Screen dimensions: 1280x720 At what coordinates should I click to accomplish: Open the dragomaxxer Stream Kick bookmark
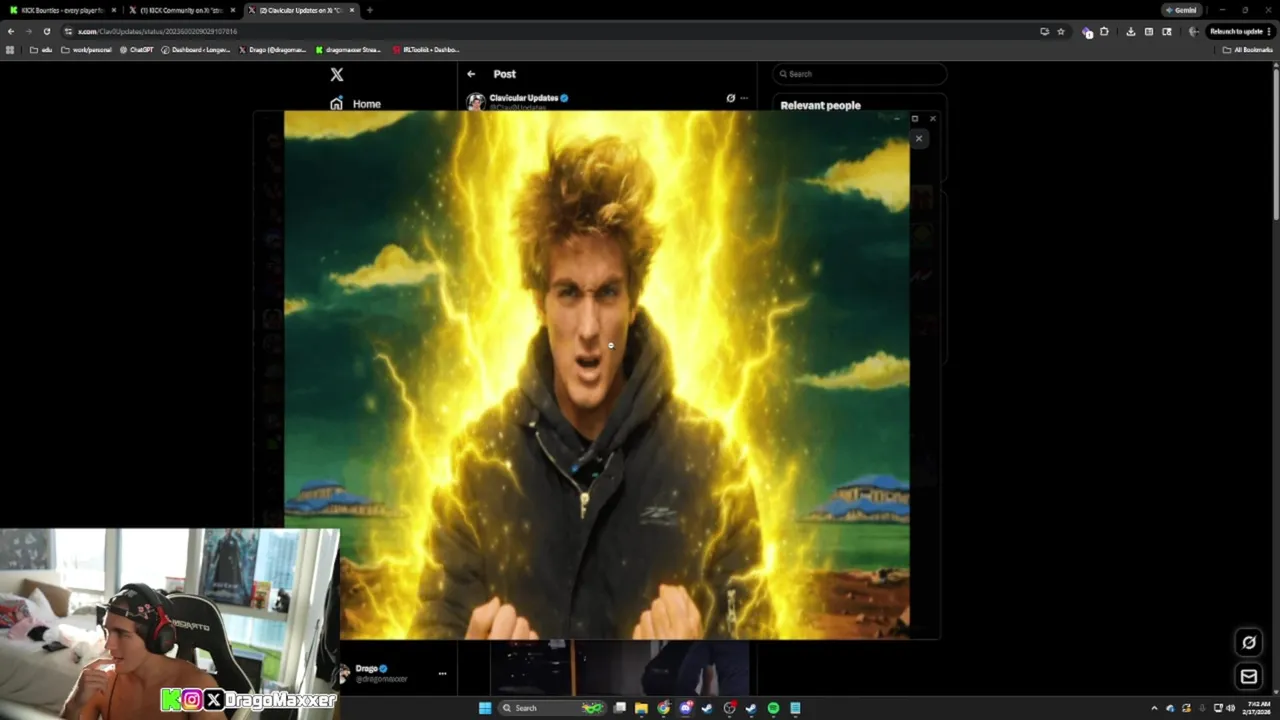(x=349, y=49)
